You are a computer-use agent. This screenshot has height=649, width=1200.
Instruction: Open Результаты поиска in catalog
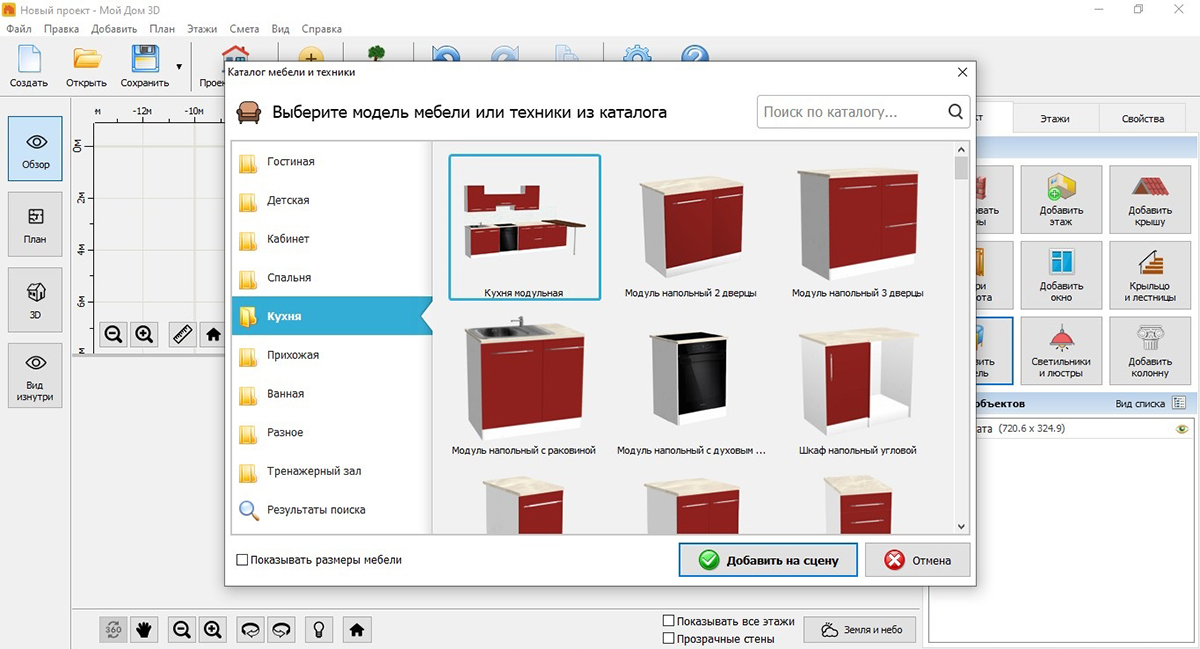pyautogui.click(x=332, y=510)
